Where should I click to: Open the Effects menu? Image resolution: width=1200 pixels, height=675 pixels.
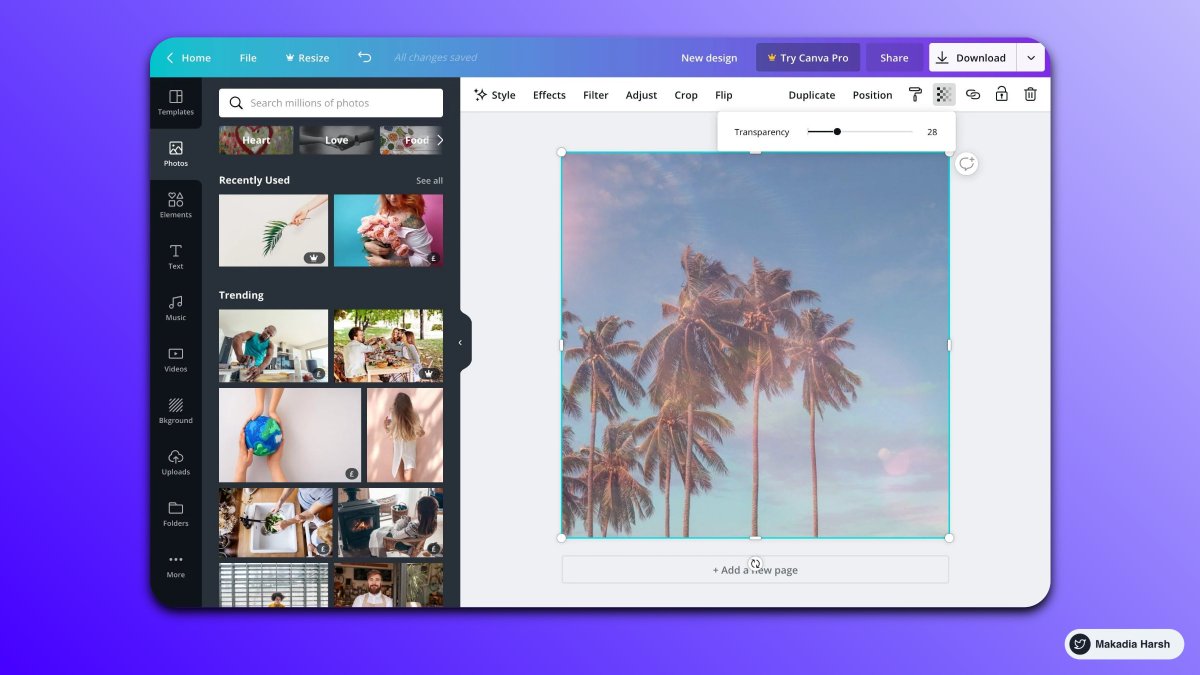pyautogui.click(x=549, y=95)
